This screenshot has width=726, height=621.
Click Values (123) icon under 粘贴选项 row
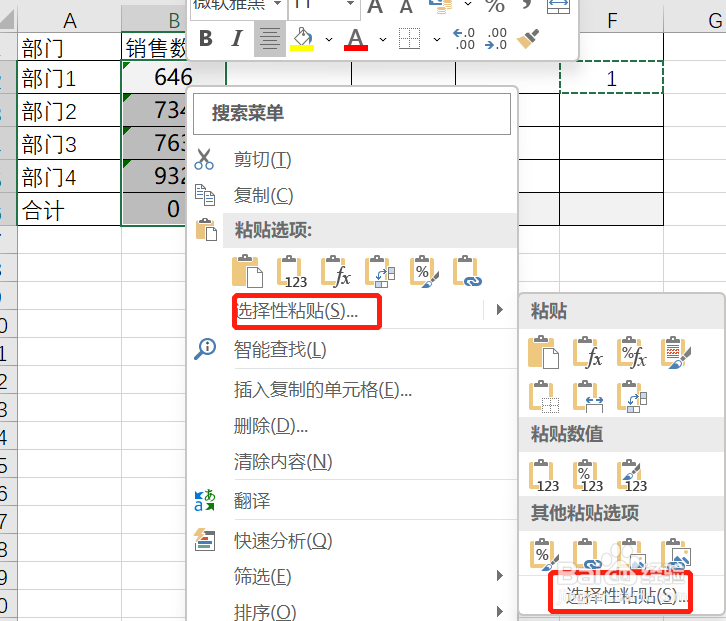click(292, 271)
